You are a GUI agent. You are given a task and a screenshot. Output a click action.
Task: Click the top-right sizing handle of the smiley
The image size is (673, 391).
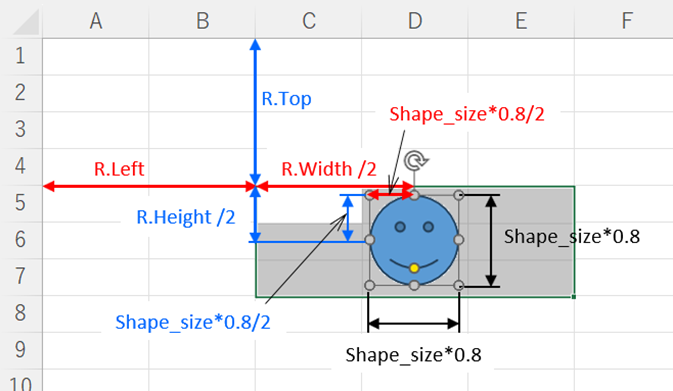point(459,195)
